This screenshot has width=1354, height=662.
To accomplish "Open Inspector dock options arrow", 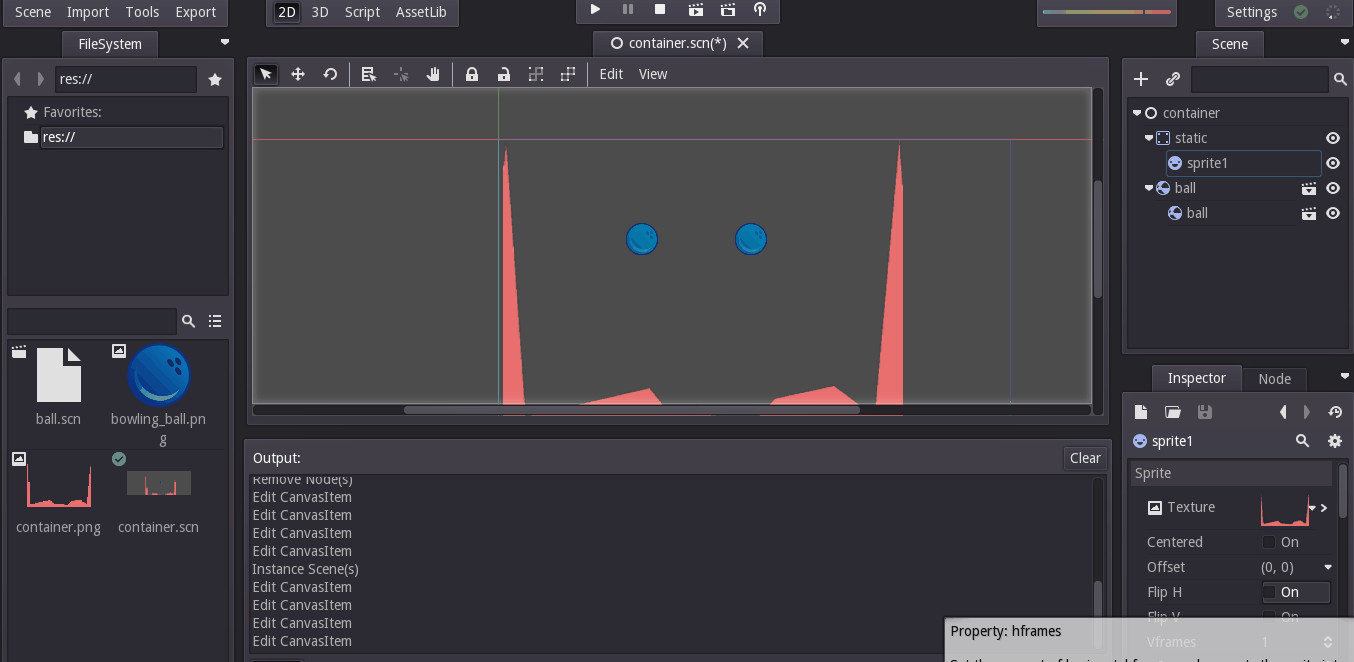I will coord(1344,376).
